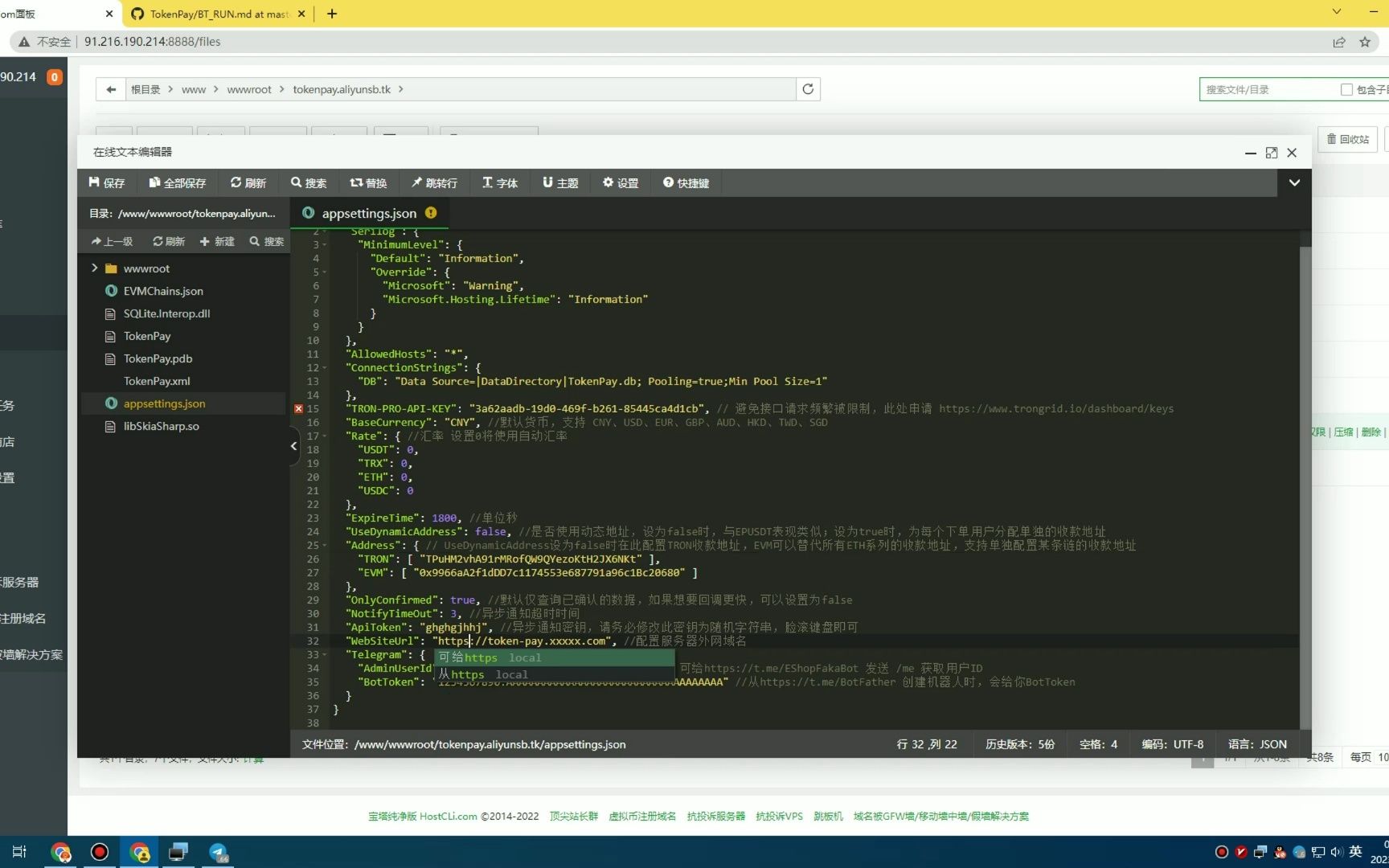Go up with 上一级 in file panel
This screenshot has width=1389, height=868.
112,241
